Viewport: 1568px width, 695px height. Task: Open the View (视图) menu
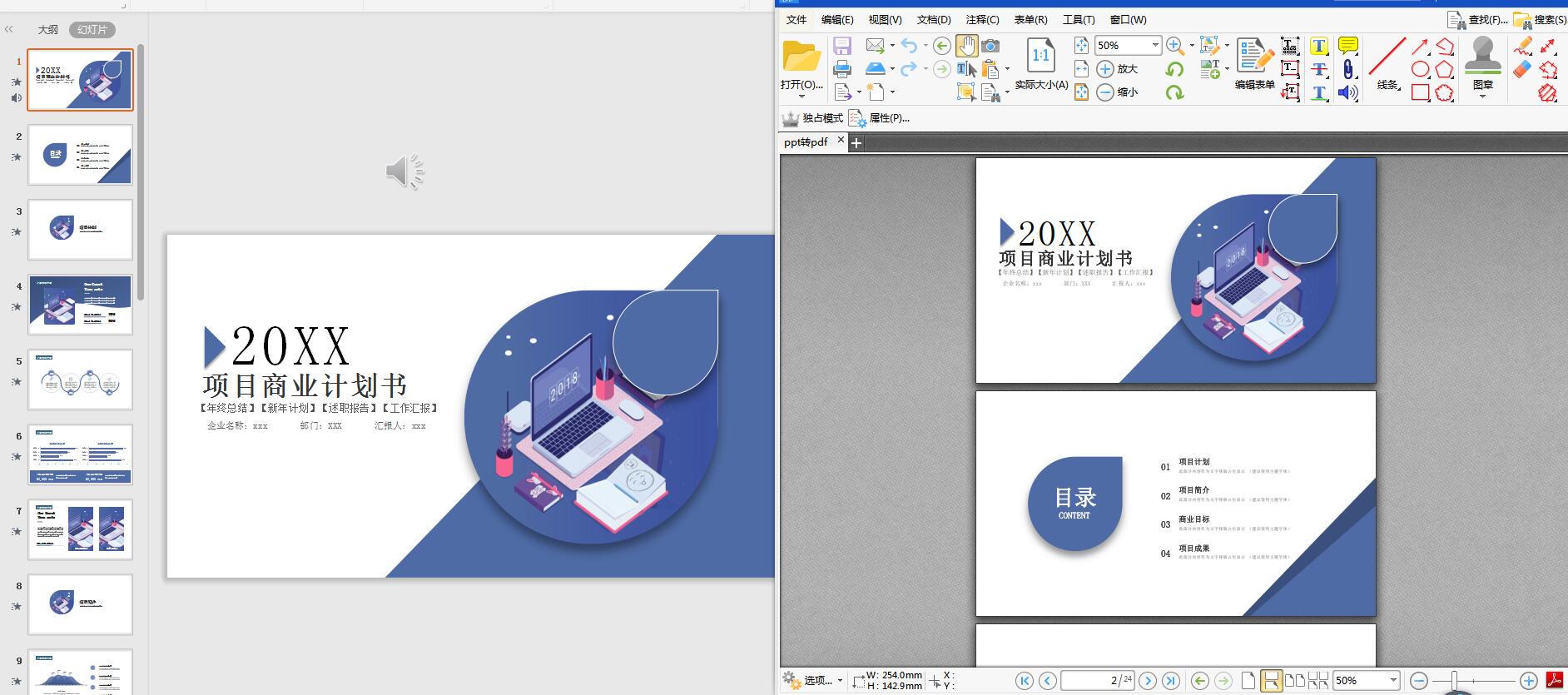coord(885,19)
